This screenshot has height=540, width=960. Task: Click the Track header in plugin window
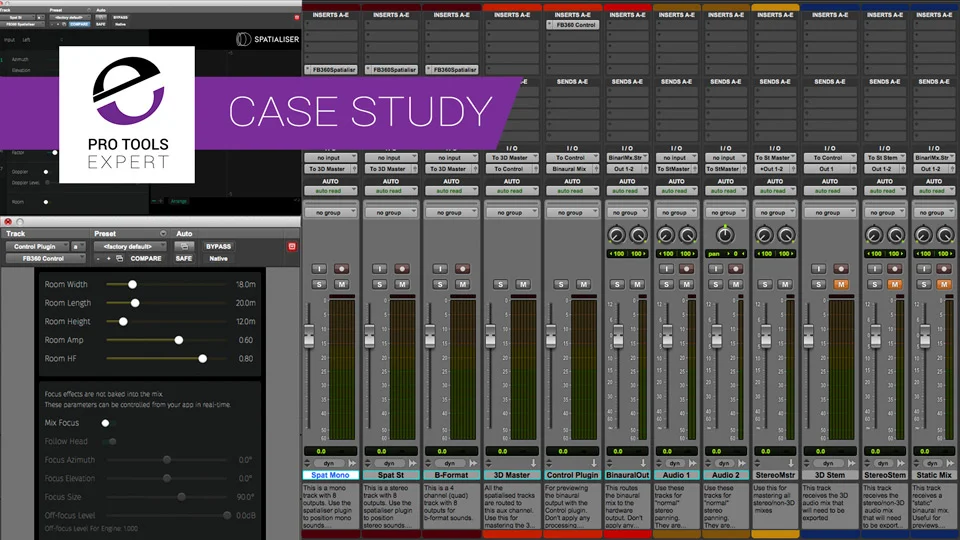click(15, 234)
